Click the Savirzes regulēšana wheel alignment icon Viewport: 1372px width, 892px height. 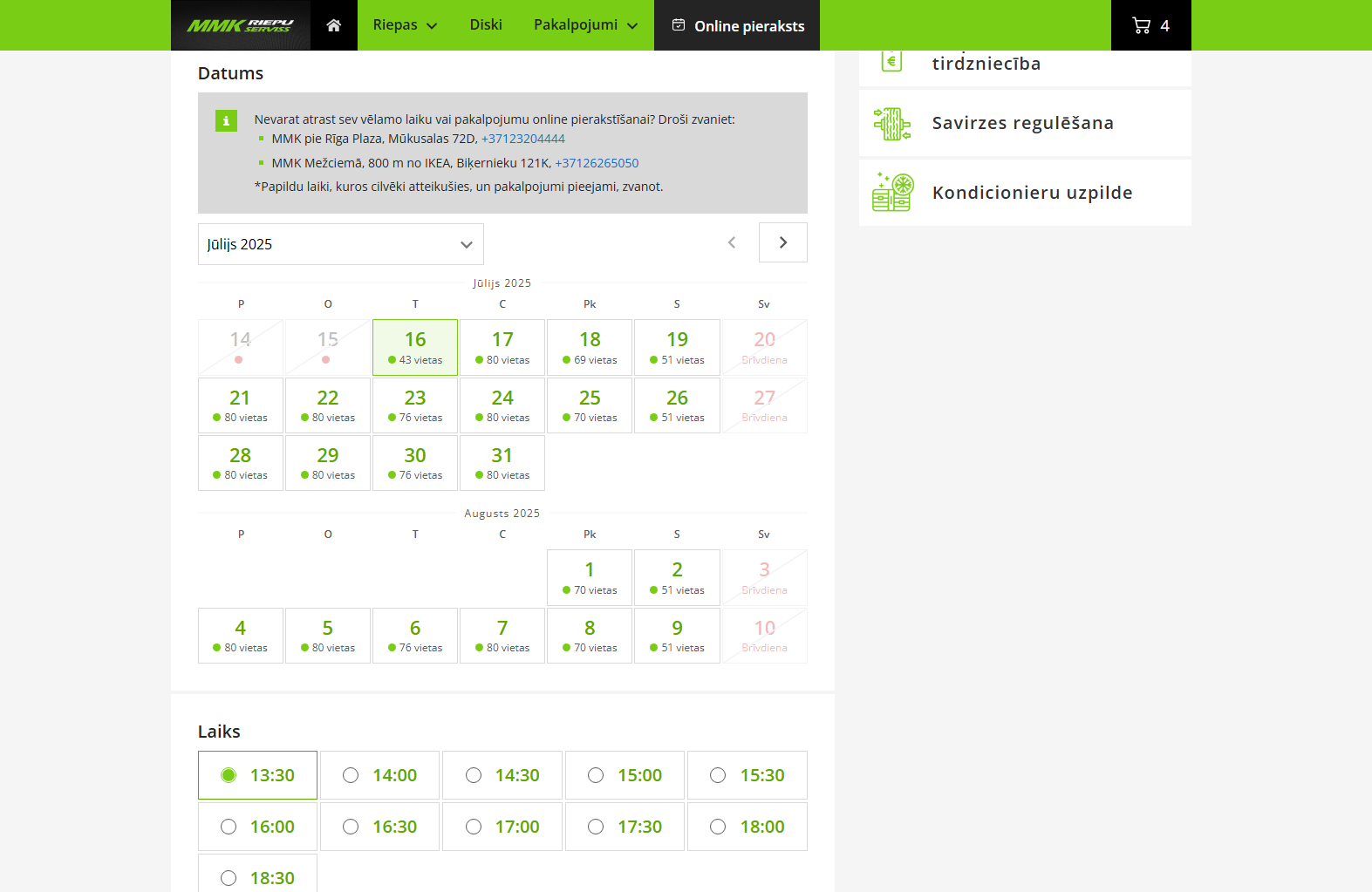pos(892,124)
